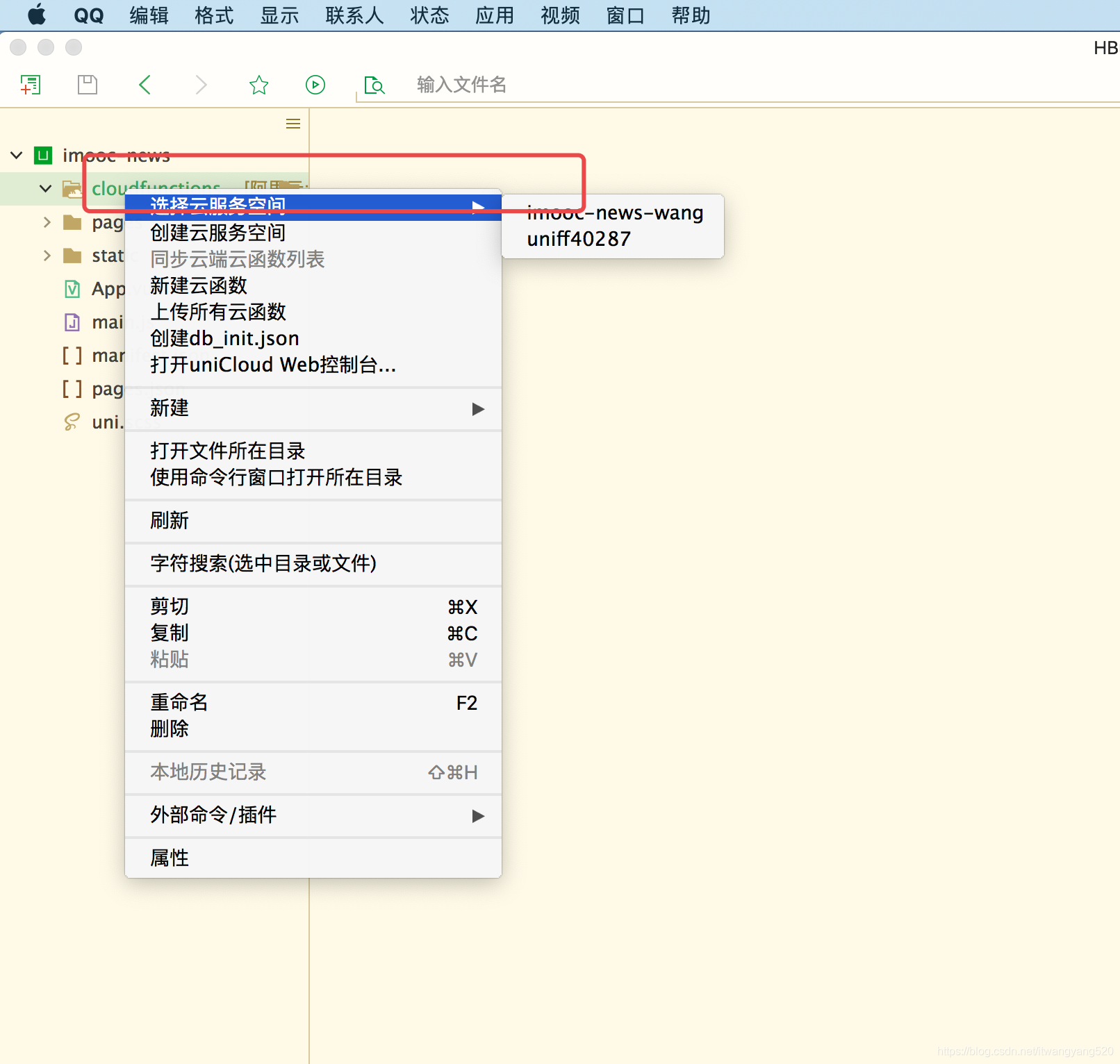Viewport: 1120px width, 1064px height.
Task: Select 剪切 from the context menu
Action: coord(313,607)
